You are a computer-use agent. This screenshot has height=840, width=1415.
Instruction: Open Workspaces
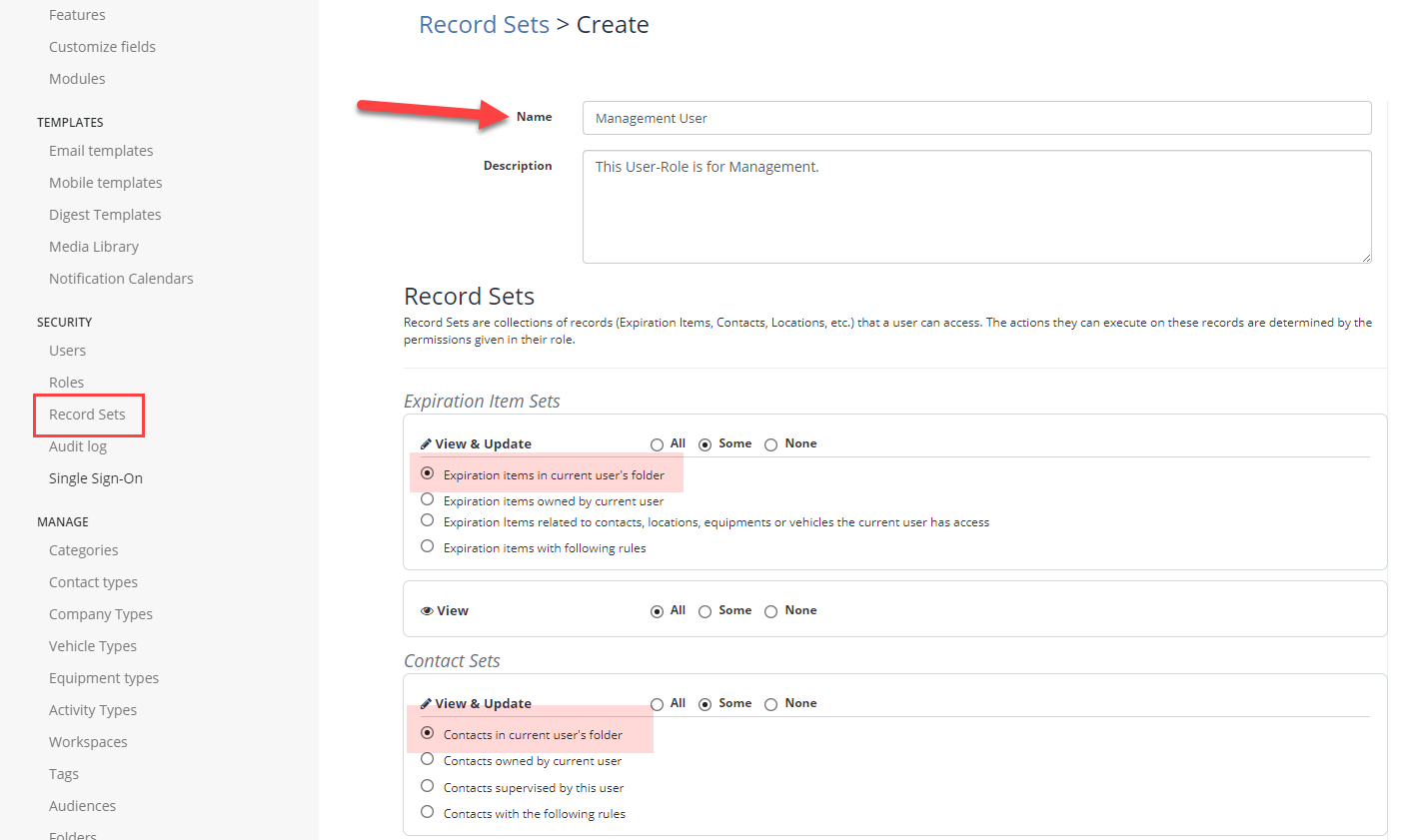coord(88,742)
